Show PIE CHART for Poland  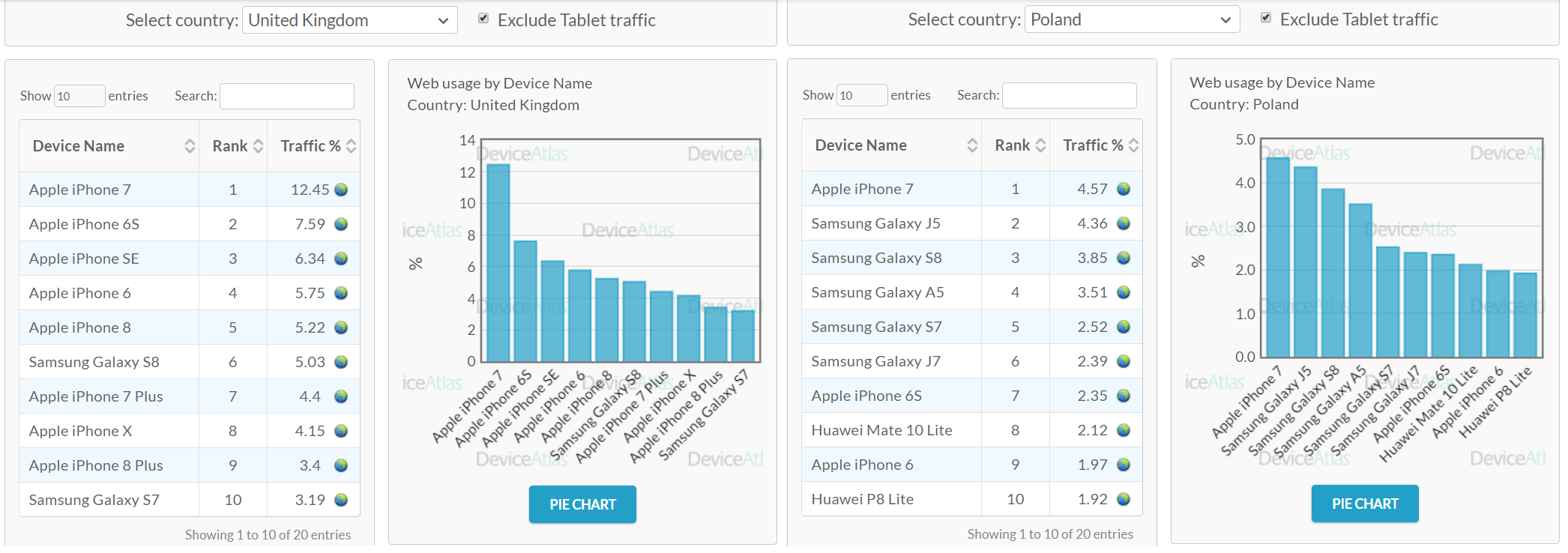pos(1365,504)
